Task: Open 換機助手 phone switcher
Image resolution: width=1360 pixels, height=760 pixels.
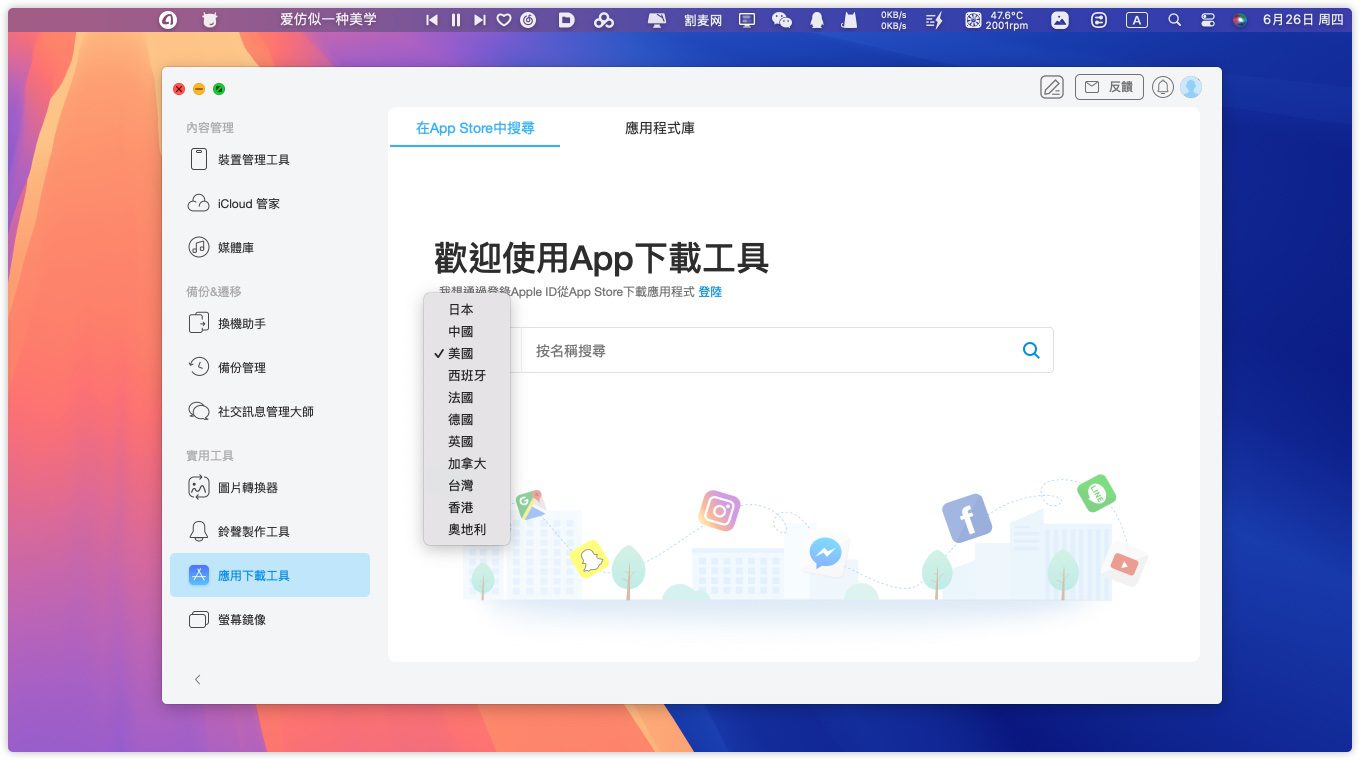Action: (x=241, y=324)
